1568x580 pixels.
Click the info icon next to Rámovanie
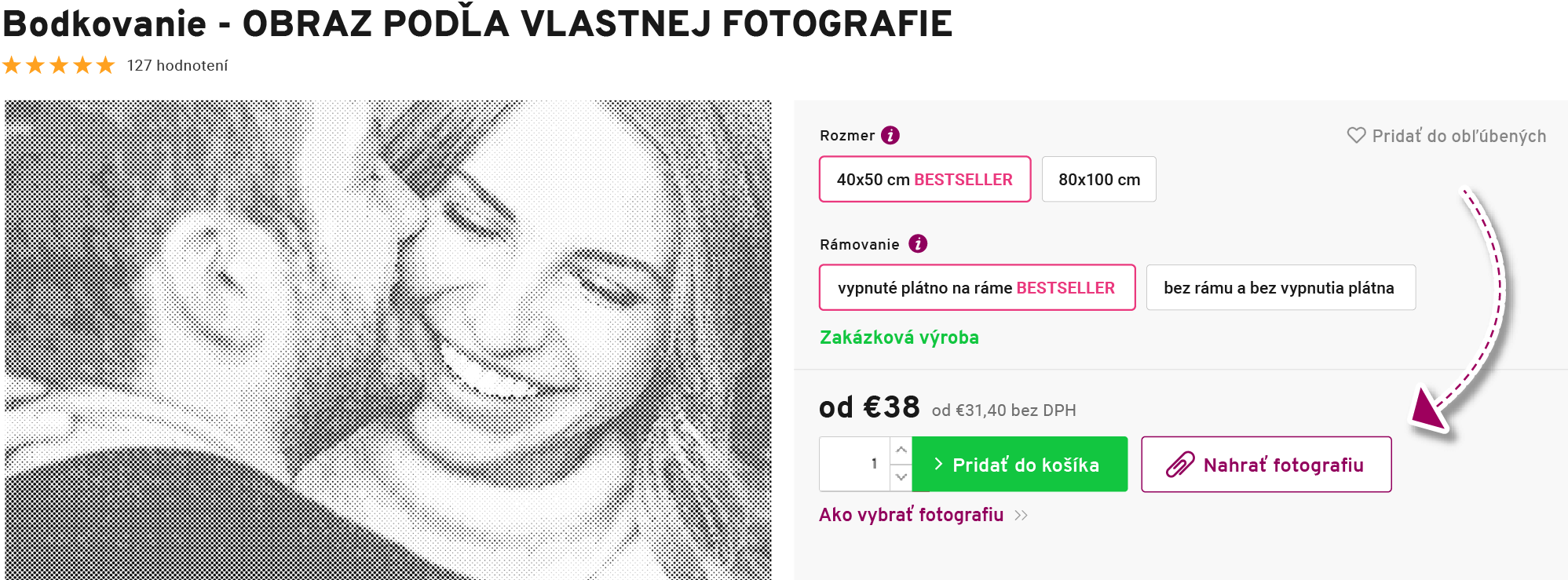[918, 244]
